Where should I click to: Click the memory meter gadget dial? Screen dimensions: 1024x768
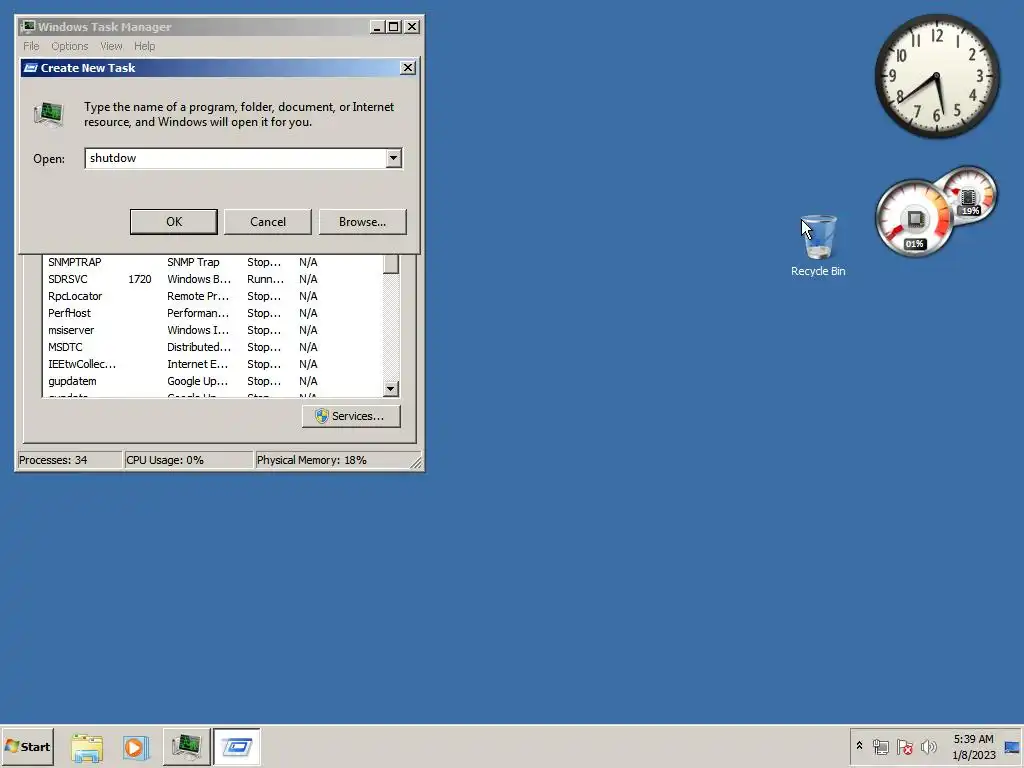pyautogui.click(x=968, y=194)
